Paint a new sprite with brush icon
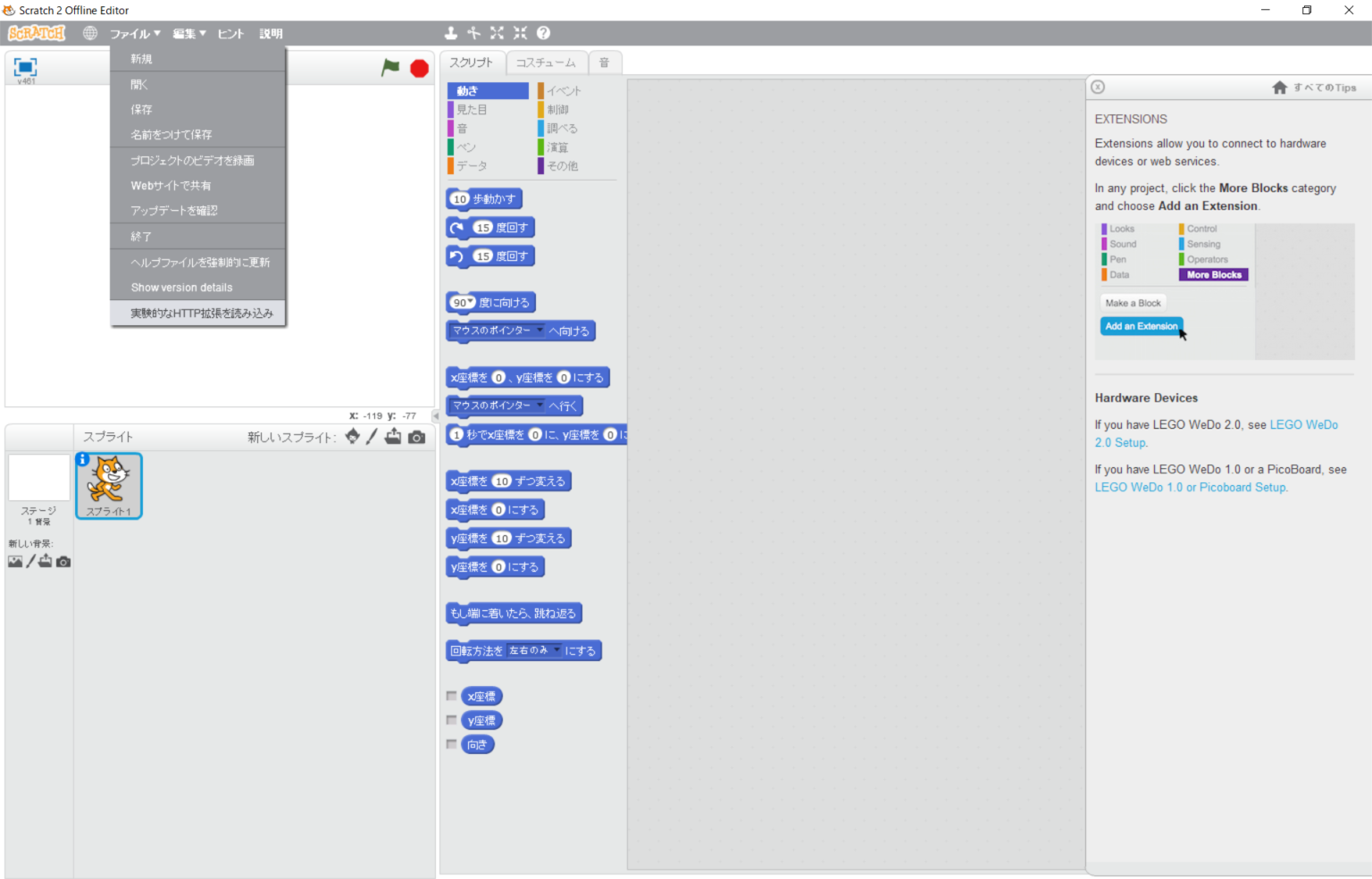1372x879 pixels. pos(372,437)
